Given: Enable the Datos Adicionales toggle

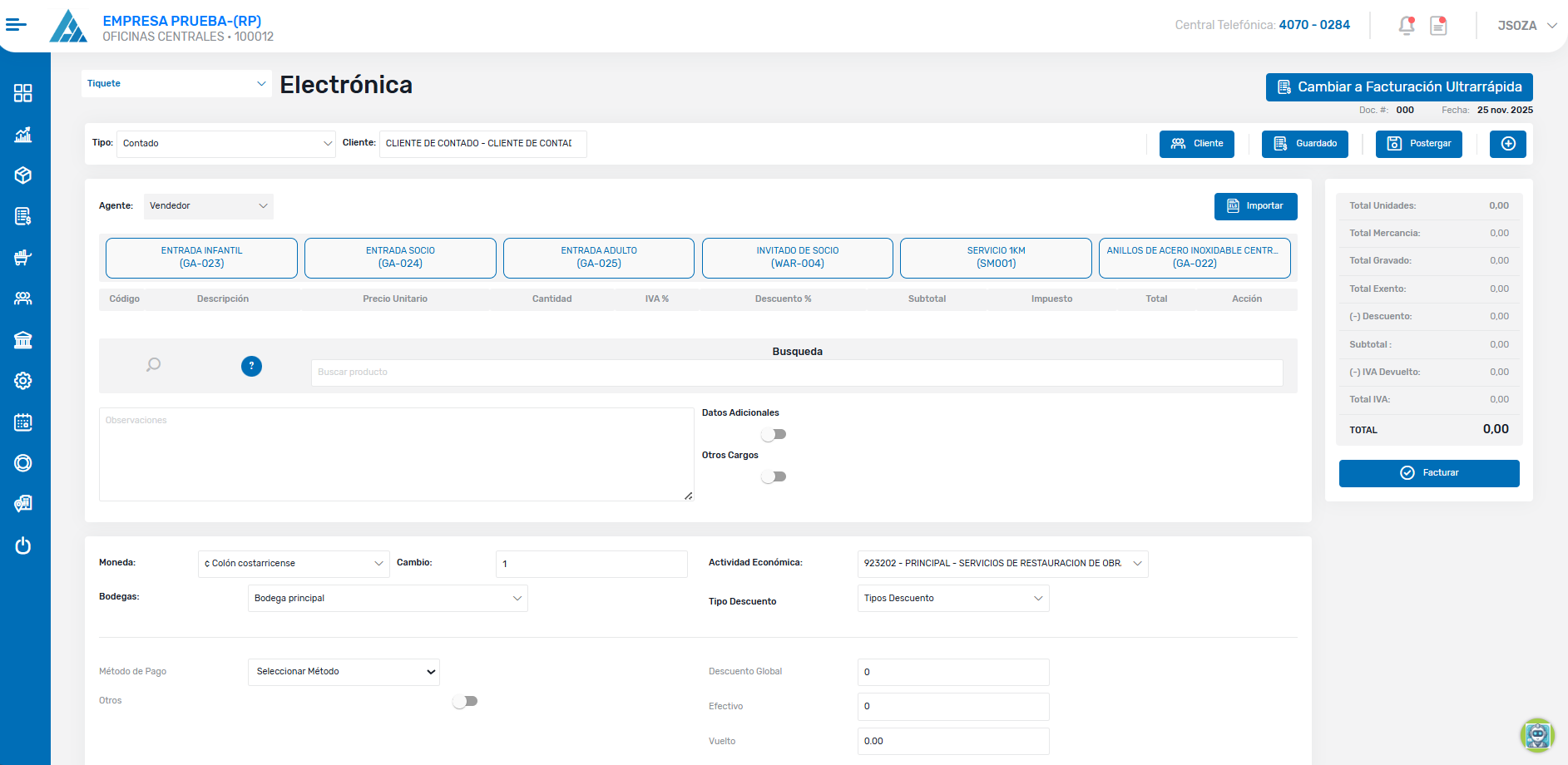Looking at the screenshot, I should [x=774, y=434].
